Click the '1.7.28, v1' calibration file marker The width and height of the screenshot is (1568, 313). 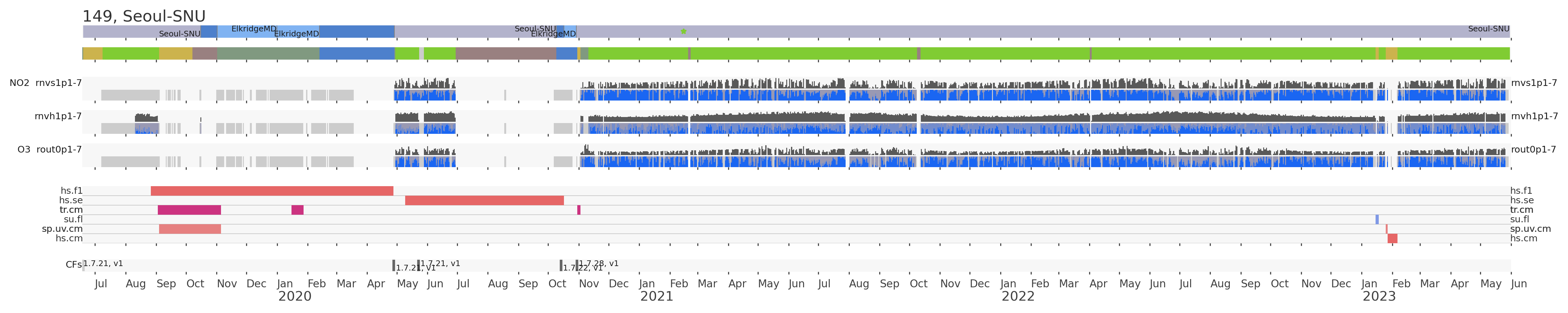pos(598,264)
